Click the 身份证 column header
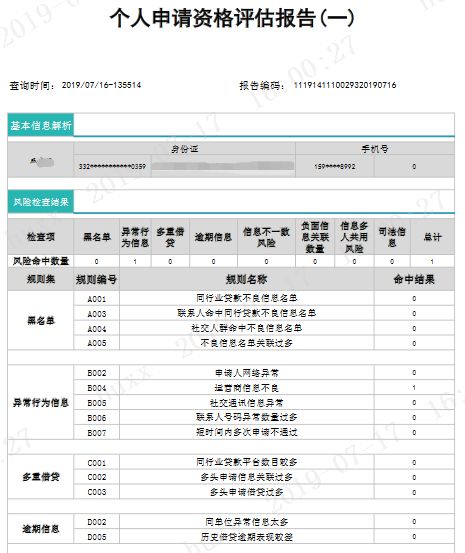The width and height of the screenshot is (465, 553). (x=184, y=149)
